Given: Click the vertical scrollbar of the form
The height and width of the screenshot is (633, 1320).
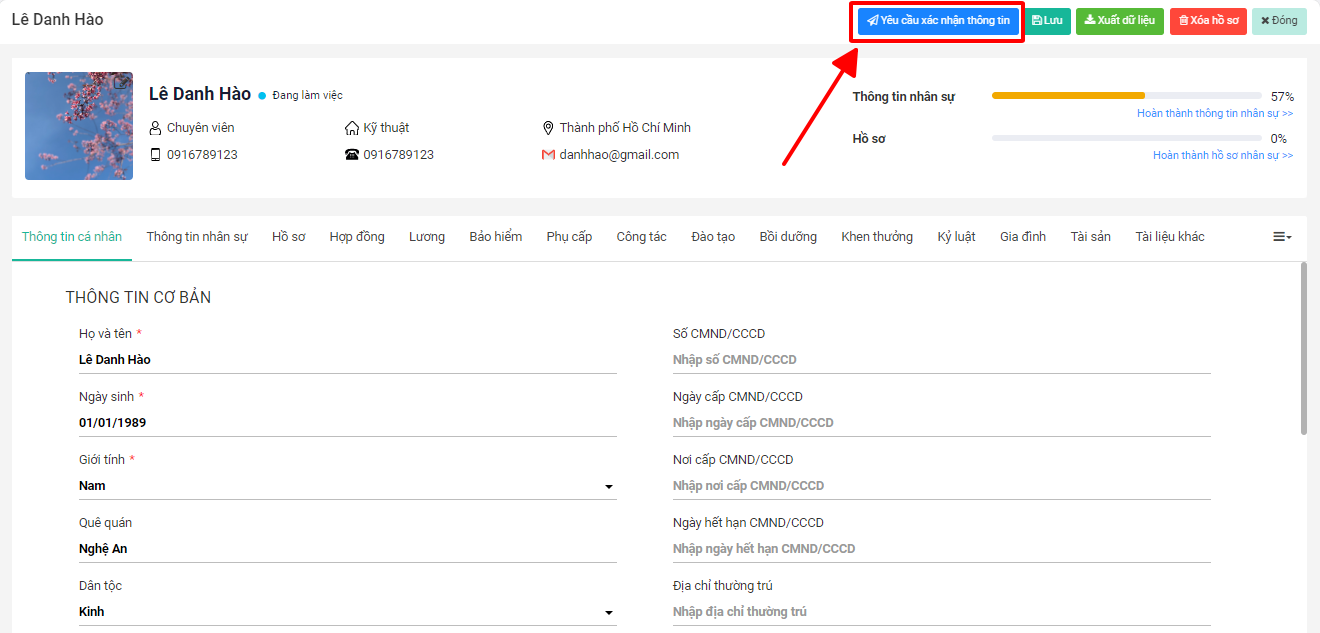Looking at the screenshot, I should pyautogui.click(x=1303, y=350).
